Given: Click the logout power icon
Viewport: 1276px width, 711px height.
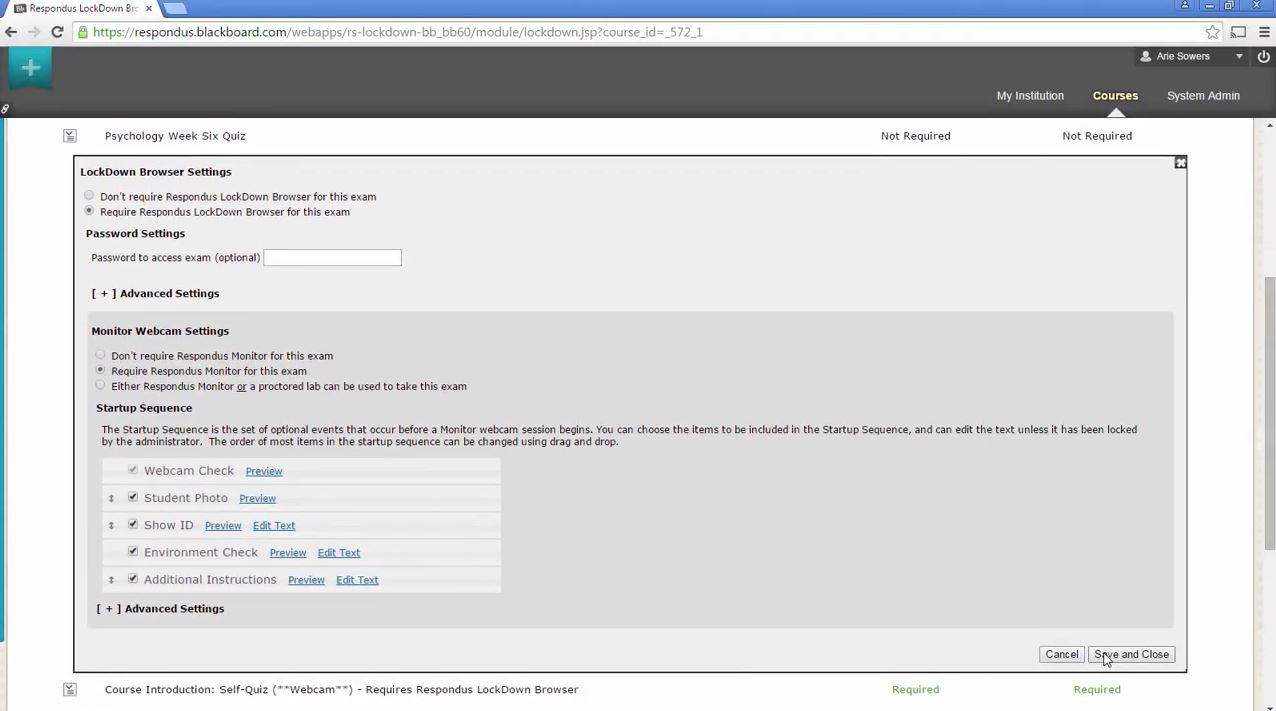Looking at the screenshot, I should pos(1264,56).
